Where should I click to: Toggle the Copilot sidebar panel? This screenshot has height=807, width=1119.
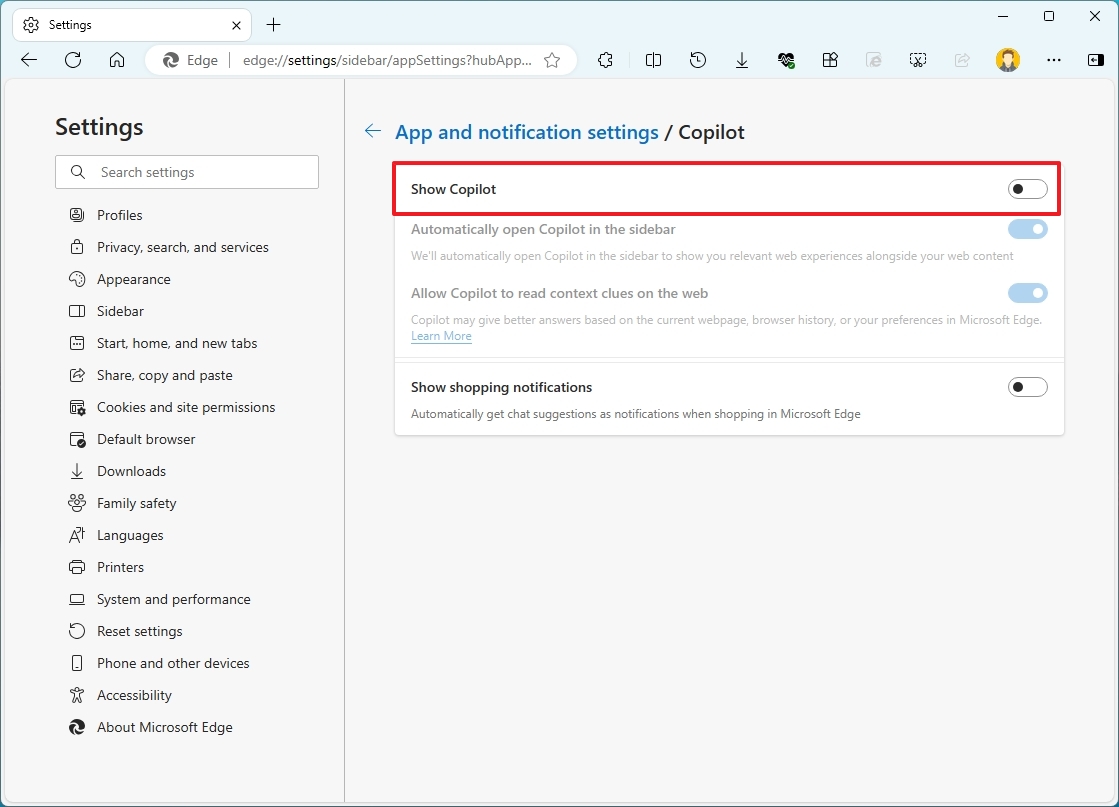[x=1095, y=60]
